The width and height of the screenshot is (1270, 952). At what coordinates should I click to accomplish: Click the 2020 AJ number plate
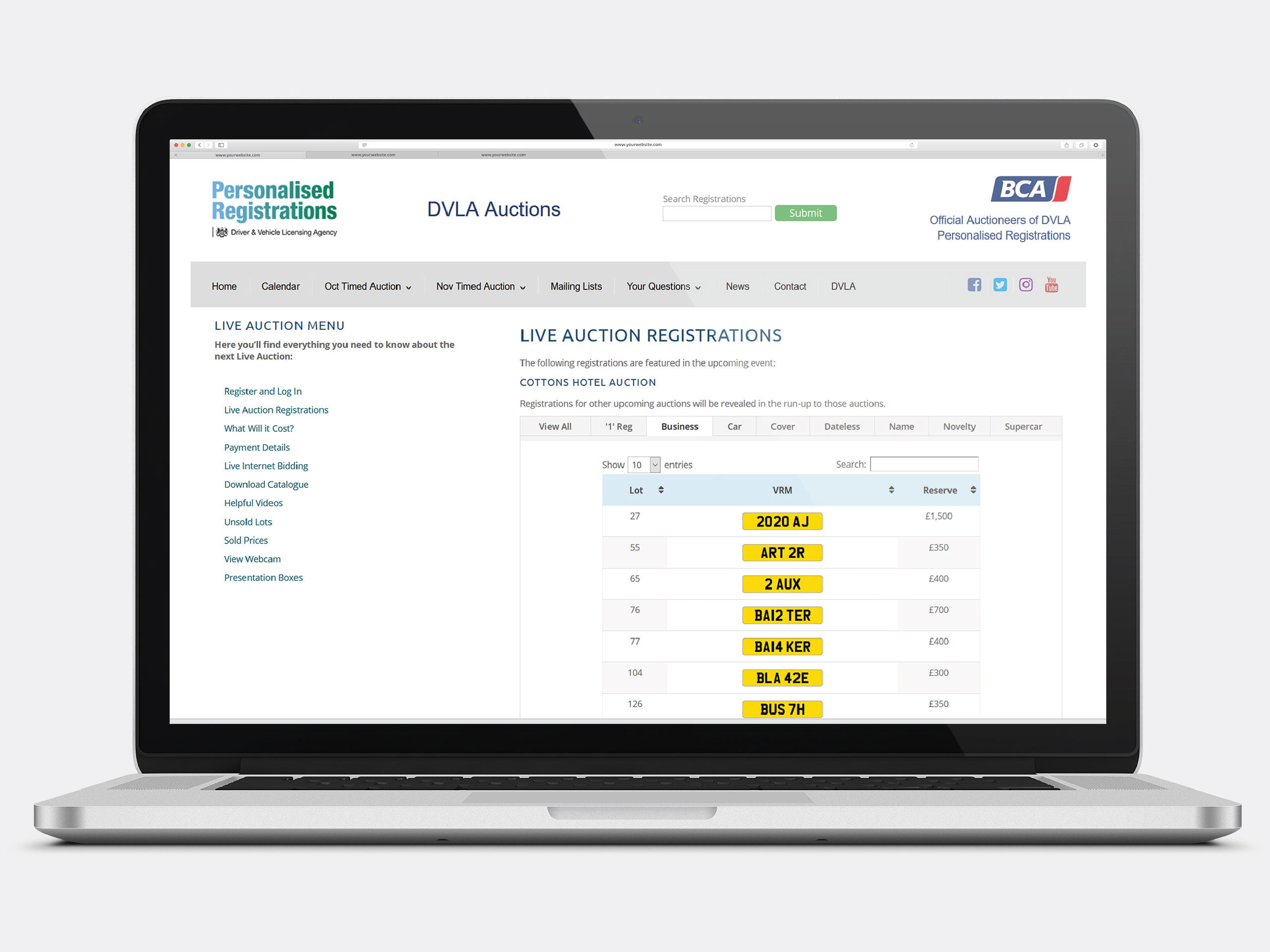point(782,521)
